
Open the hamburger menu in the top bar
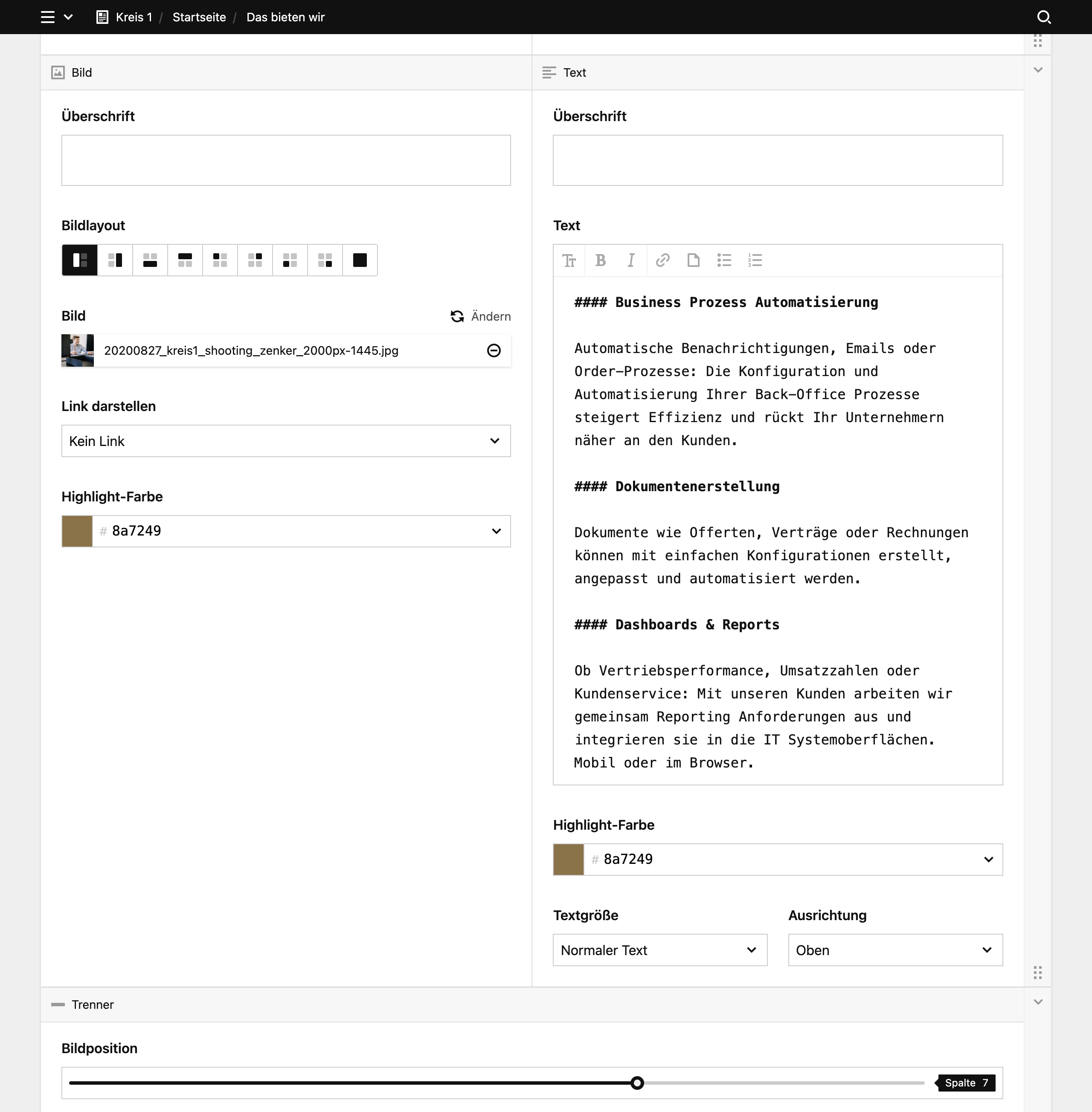coord(48,17)
